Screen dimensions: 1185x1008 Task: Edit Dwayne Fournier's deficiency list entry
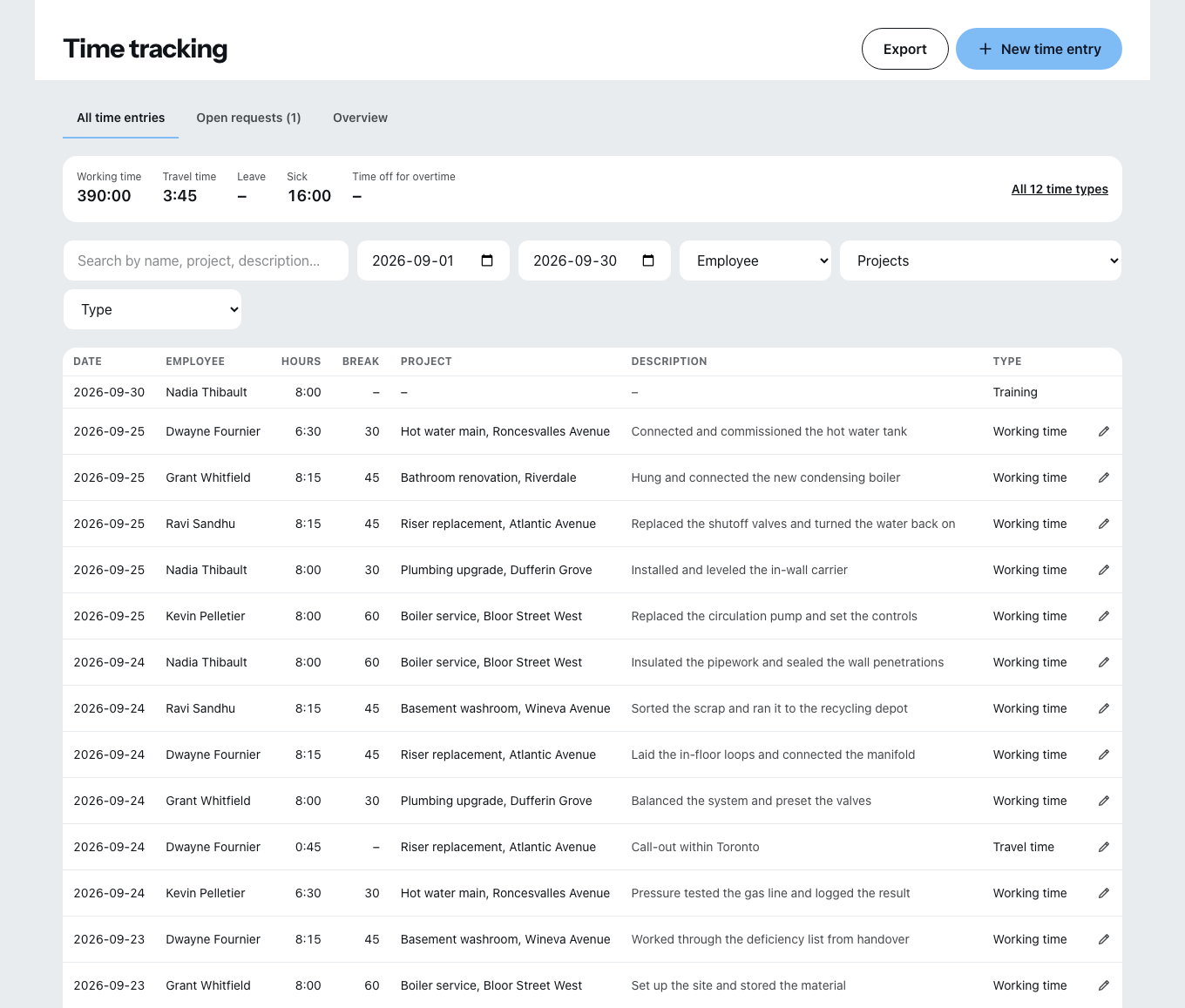(1104, 939)
